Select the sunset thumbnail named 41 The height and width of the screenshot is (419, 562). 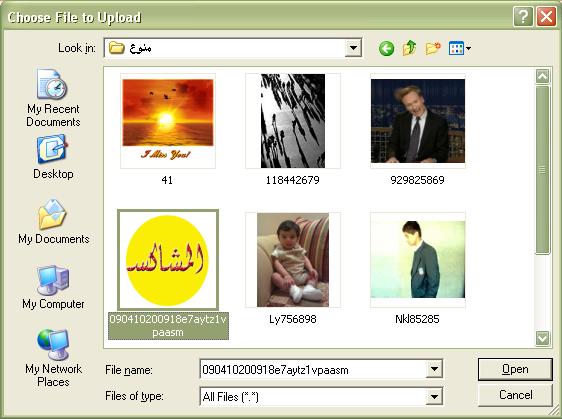click(168, 129)
